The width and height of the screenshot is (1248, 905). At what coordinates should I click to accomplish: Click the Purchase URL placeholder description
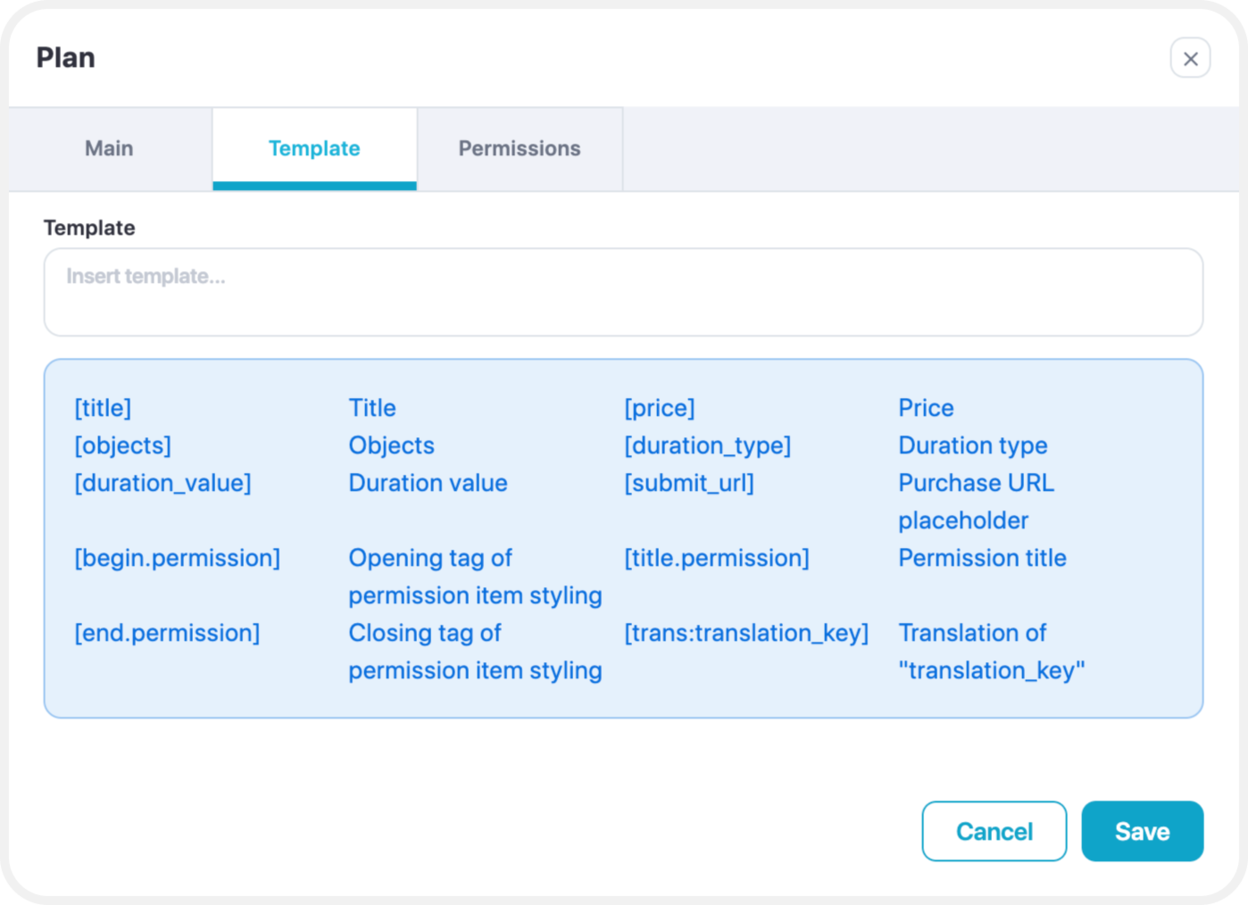click(976, 502)
